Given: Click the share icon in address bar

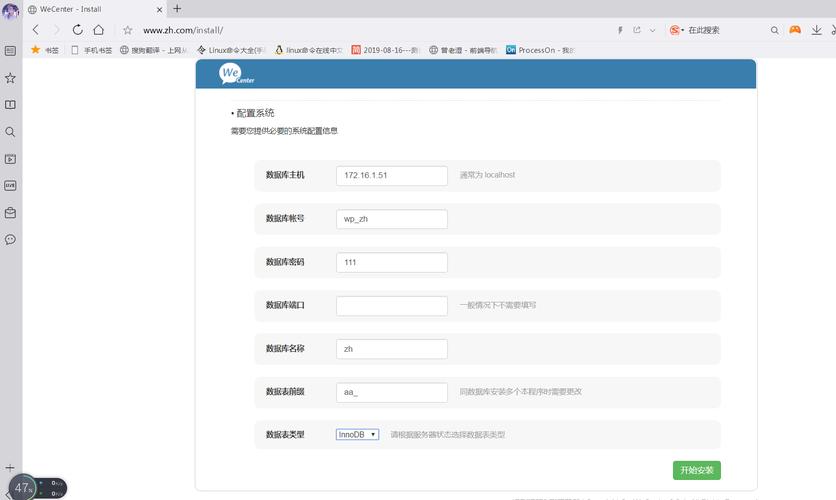Looking at the screenshot, I should pyautogui.click(x=637, y=30).
